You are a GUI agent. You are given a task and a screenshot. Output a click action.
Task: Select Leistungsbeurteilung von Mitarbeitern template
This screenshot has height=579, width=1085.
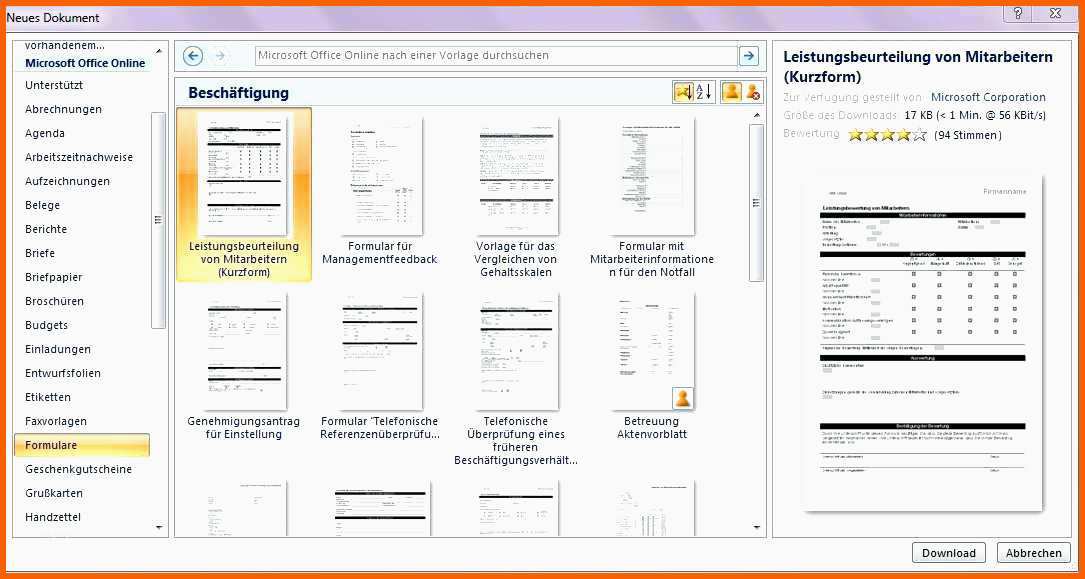pos(244,195)
